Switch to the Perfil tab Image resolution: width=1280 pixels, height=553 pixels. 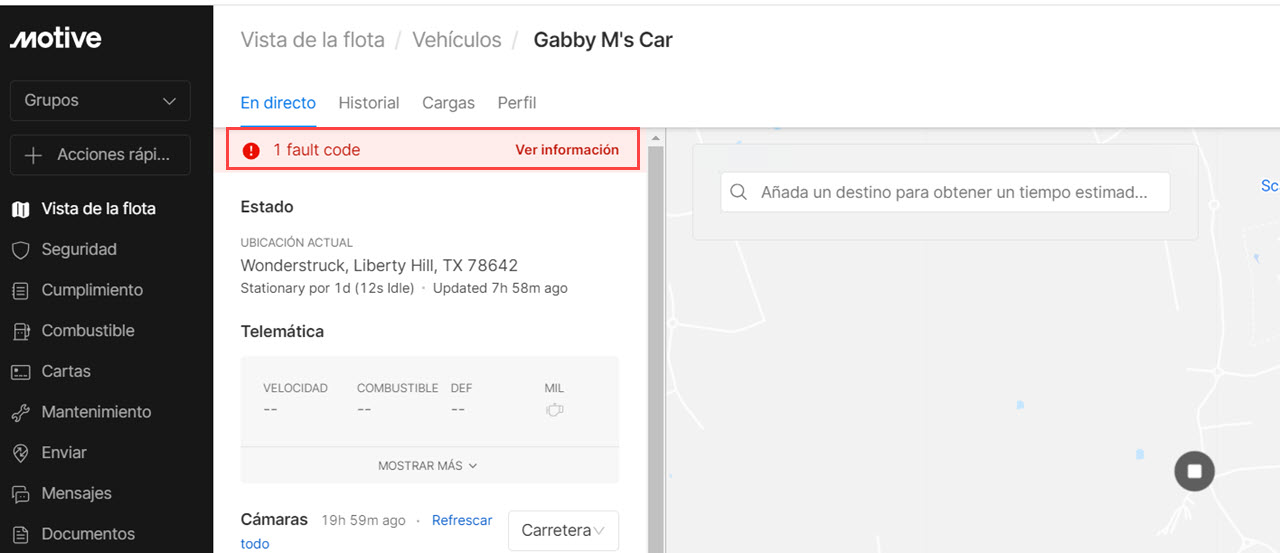[x=517, y=103]
